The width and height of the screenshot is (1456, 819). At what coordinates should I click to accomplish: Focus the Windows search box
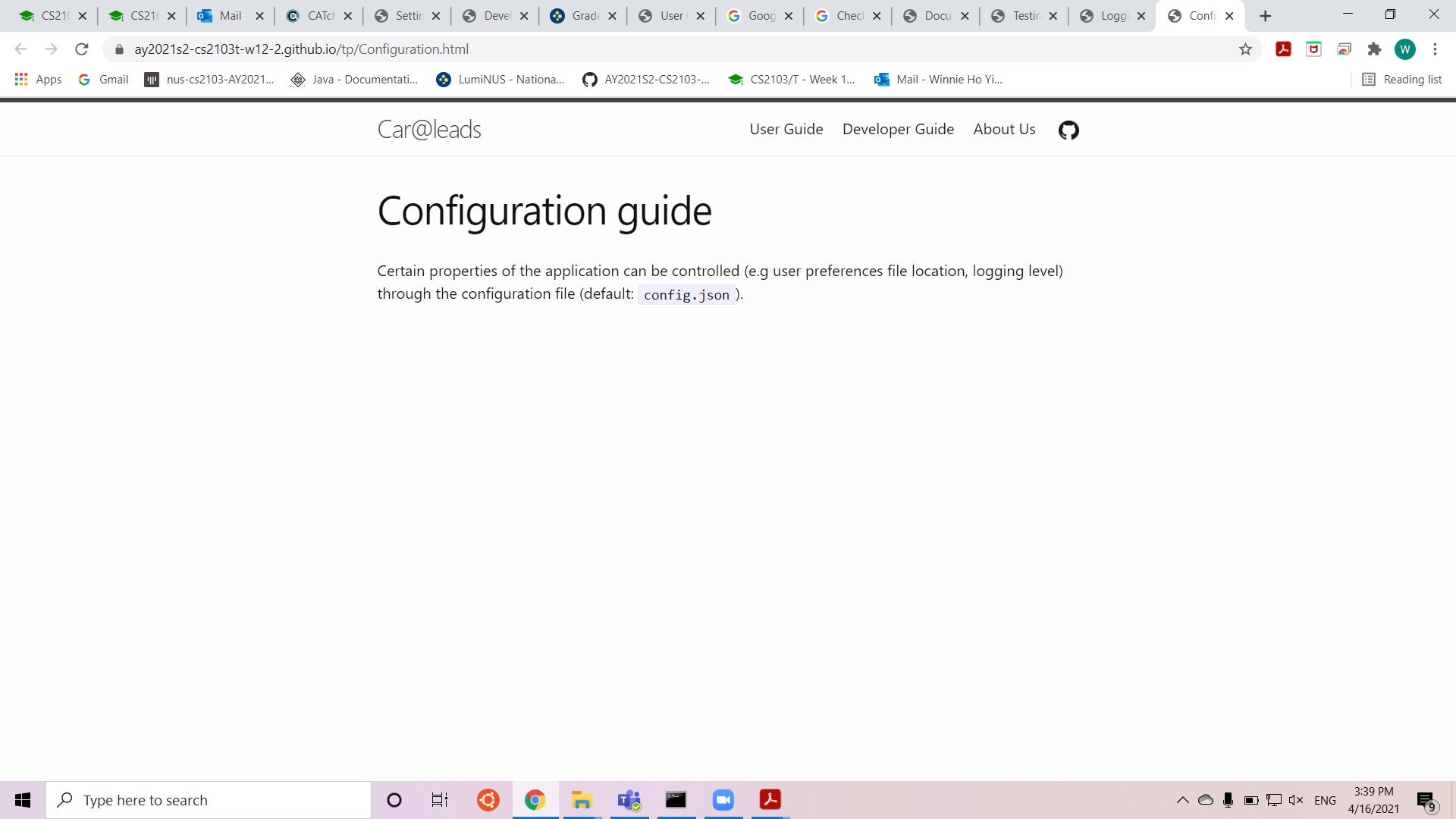209,800
